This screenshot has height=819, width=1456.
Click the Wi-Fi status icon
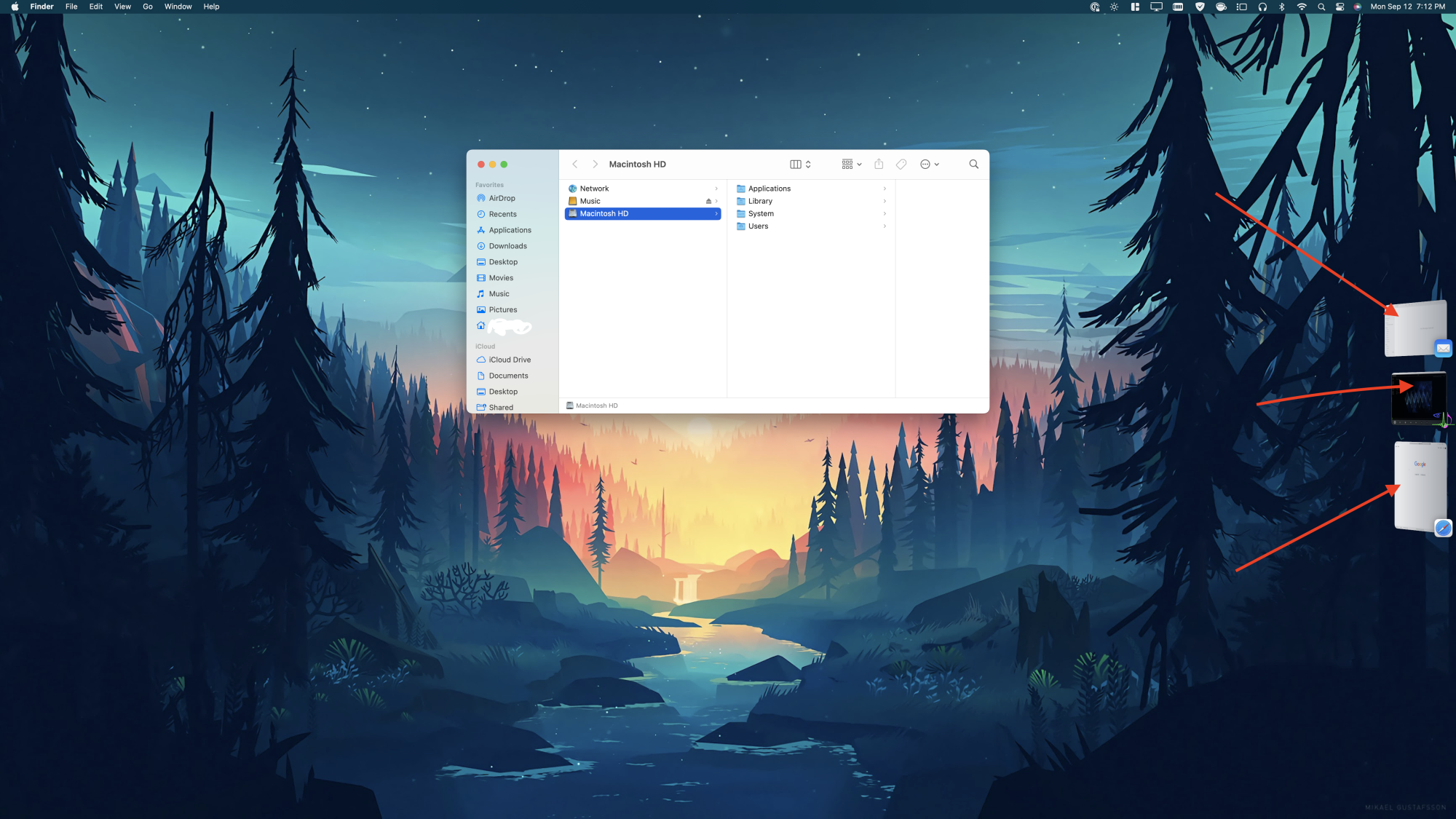point(1302,7)
